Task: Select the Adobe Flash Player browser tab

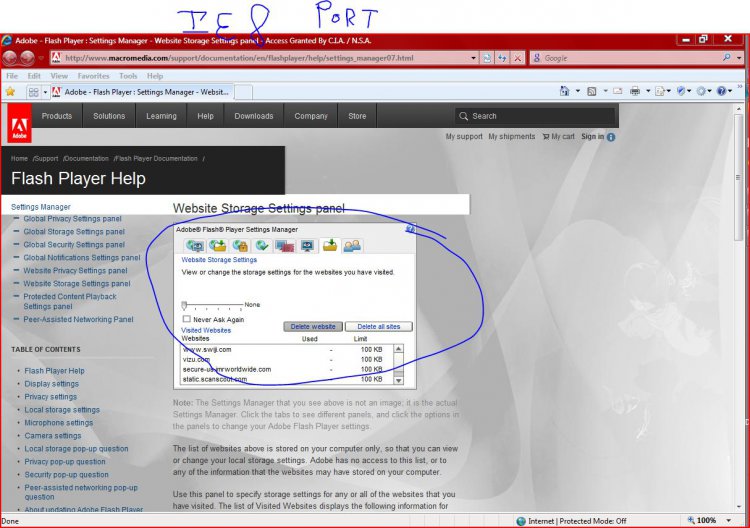Action: click(142, 92)
